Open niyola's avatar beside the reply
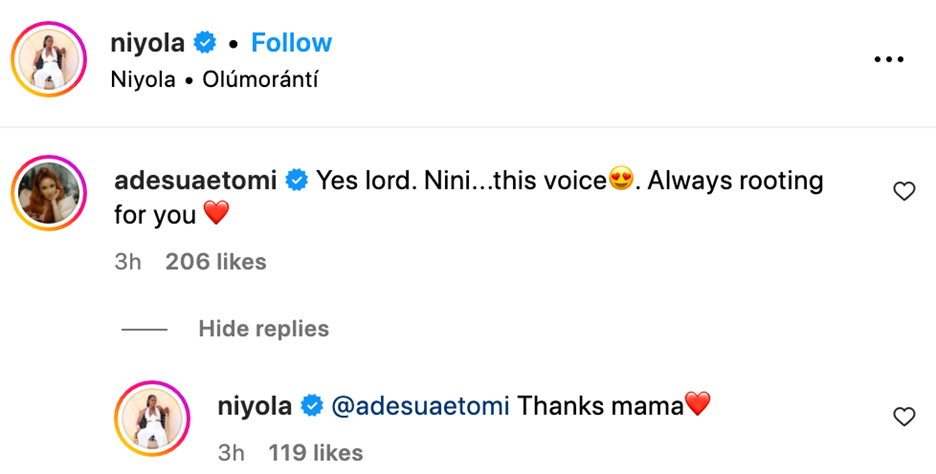 pos(153,416)
